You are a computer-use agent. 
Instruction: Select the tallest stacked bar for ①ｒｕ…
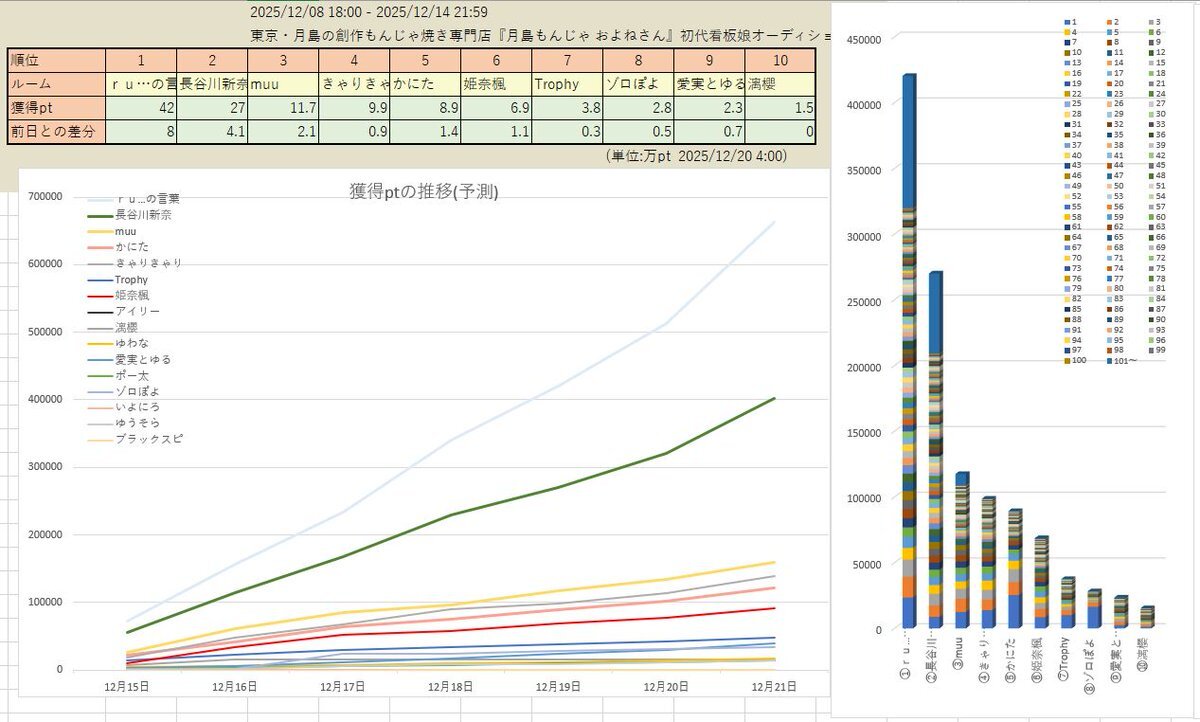tap(909, 351)
